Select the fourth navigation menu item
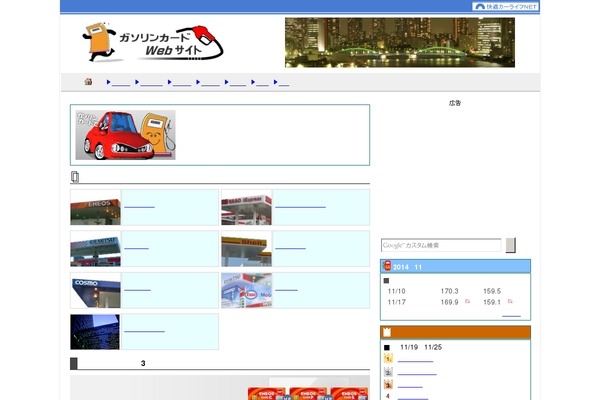The width and height of the screenshot is (600, 400). coord(210,82)
